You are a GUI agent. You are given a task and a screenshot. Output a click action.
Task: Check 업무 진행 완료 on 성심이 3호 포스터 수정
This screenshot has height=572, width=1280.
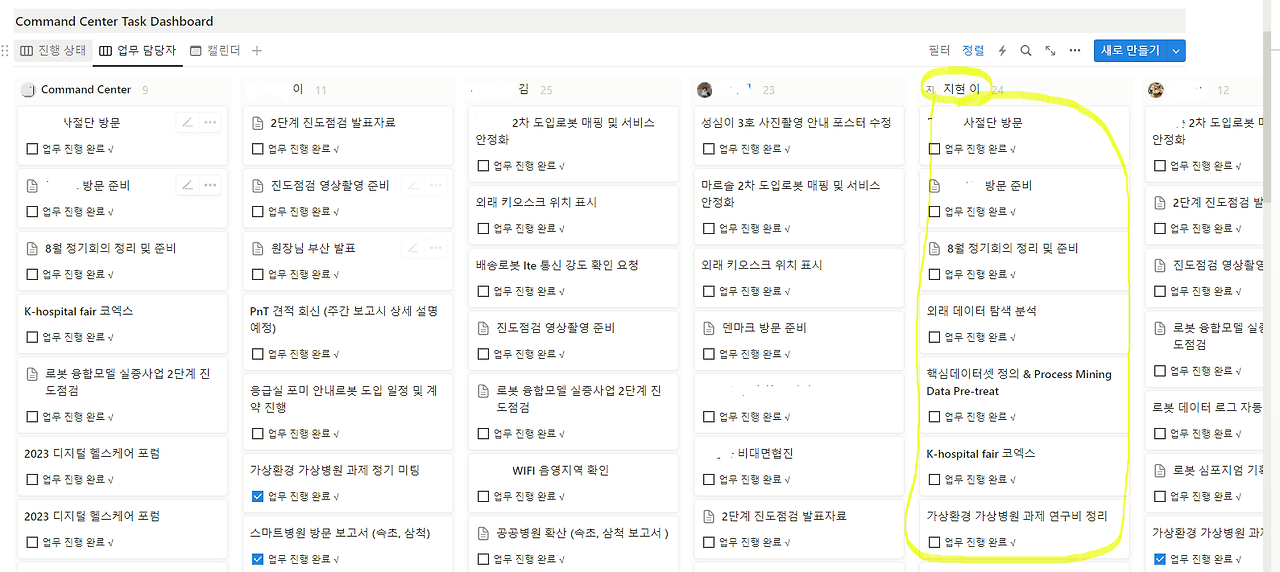709,149
